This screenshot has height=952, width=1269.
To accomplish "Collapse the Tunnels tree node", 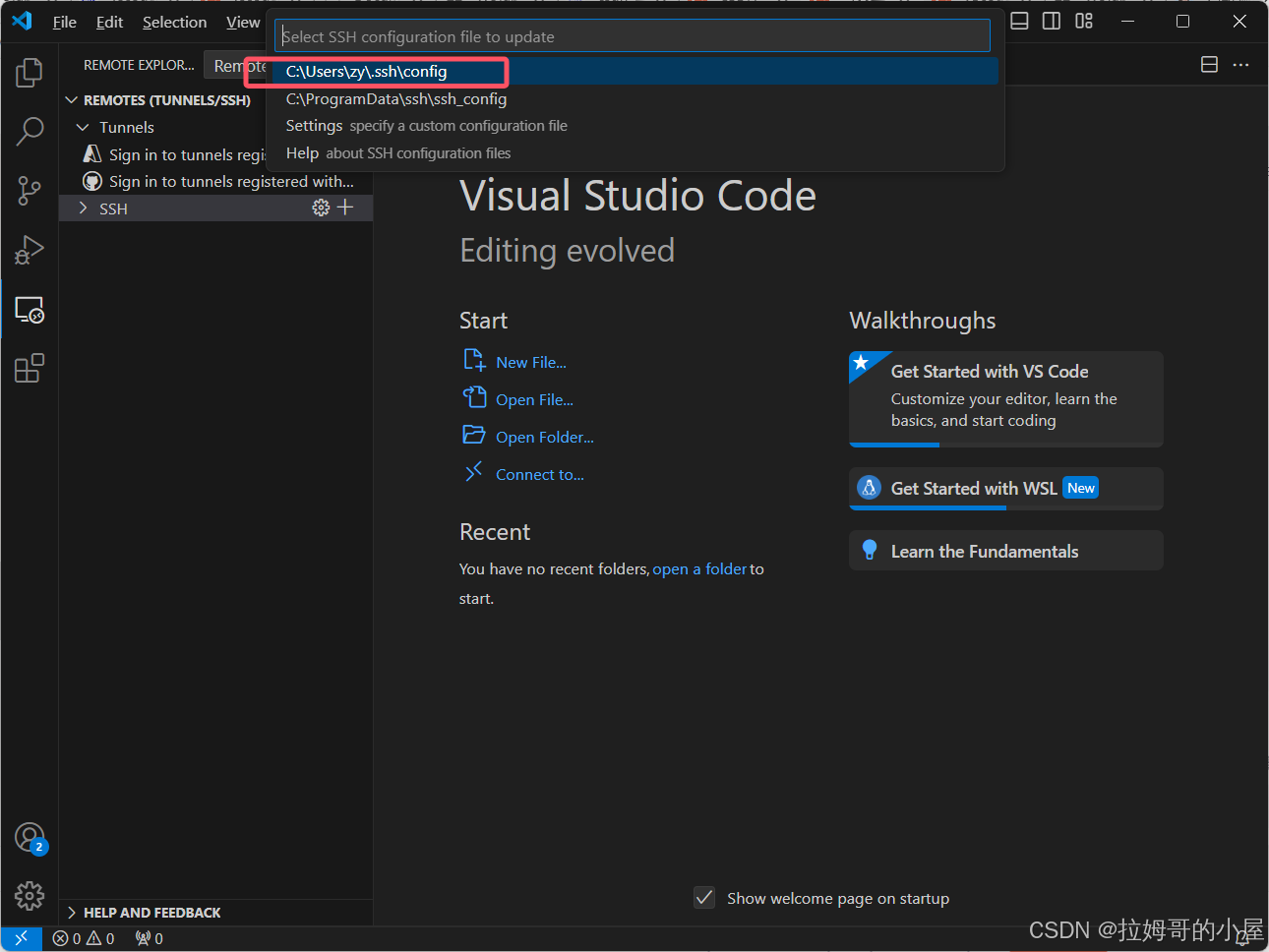I will tap(83, 127).
